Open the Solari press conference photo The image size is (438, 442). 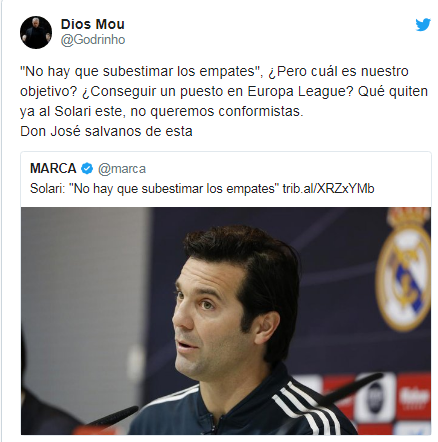(226, 321)
